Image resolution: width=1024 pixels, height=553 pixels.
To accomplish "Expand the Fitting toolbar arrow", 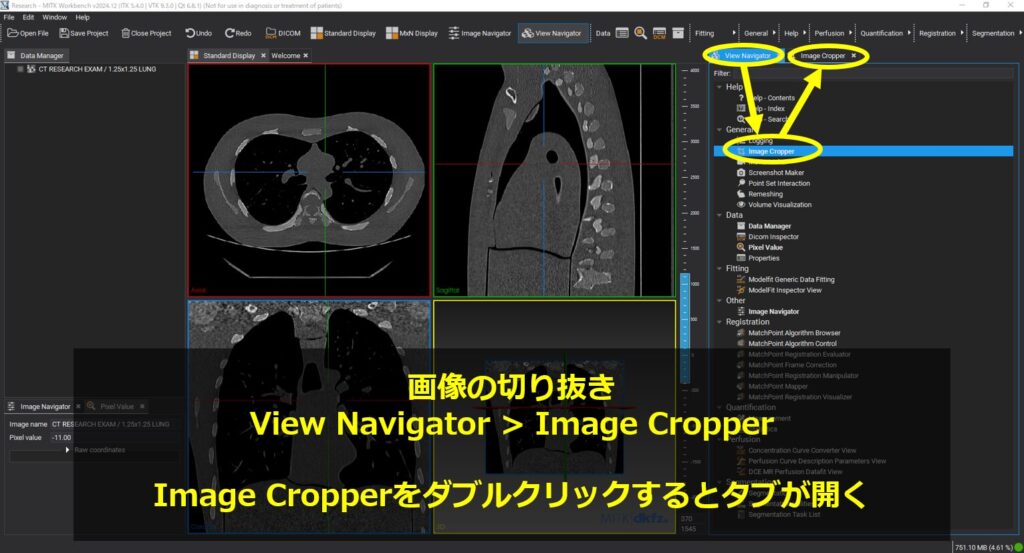I will (734, 33).
